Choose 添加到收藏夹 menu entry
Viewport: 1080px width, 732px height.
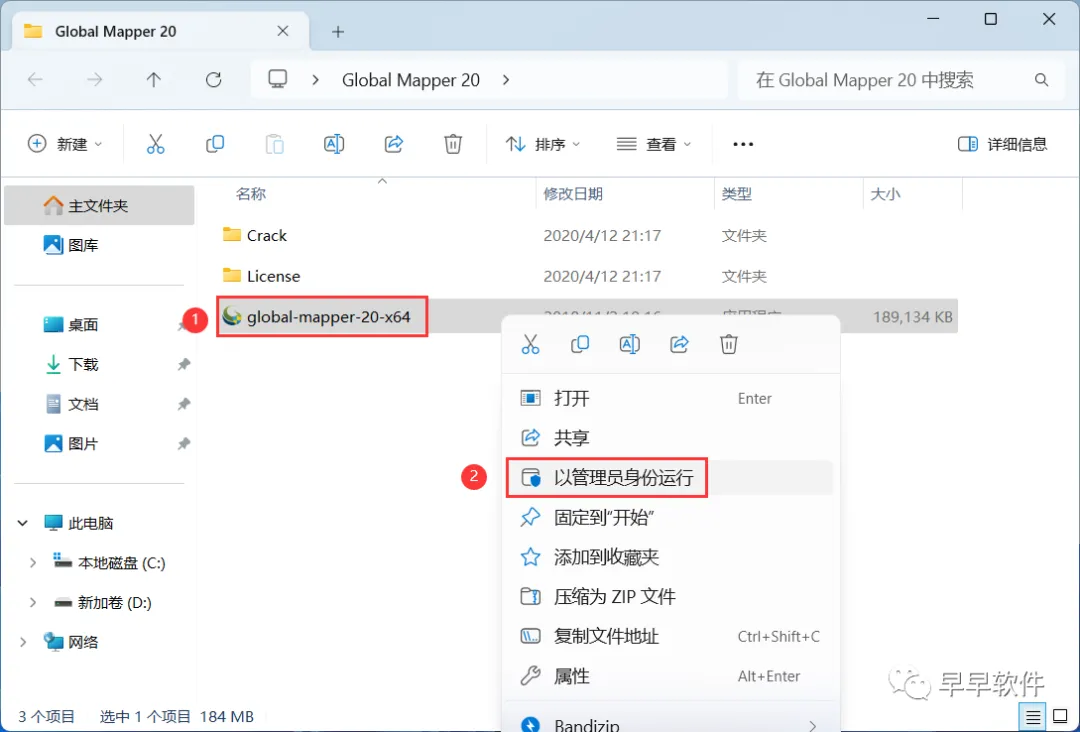click(x=671, y=556)
